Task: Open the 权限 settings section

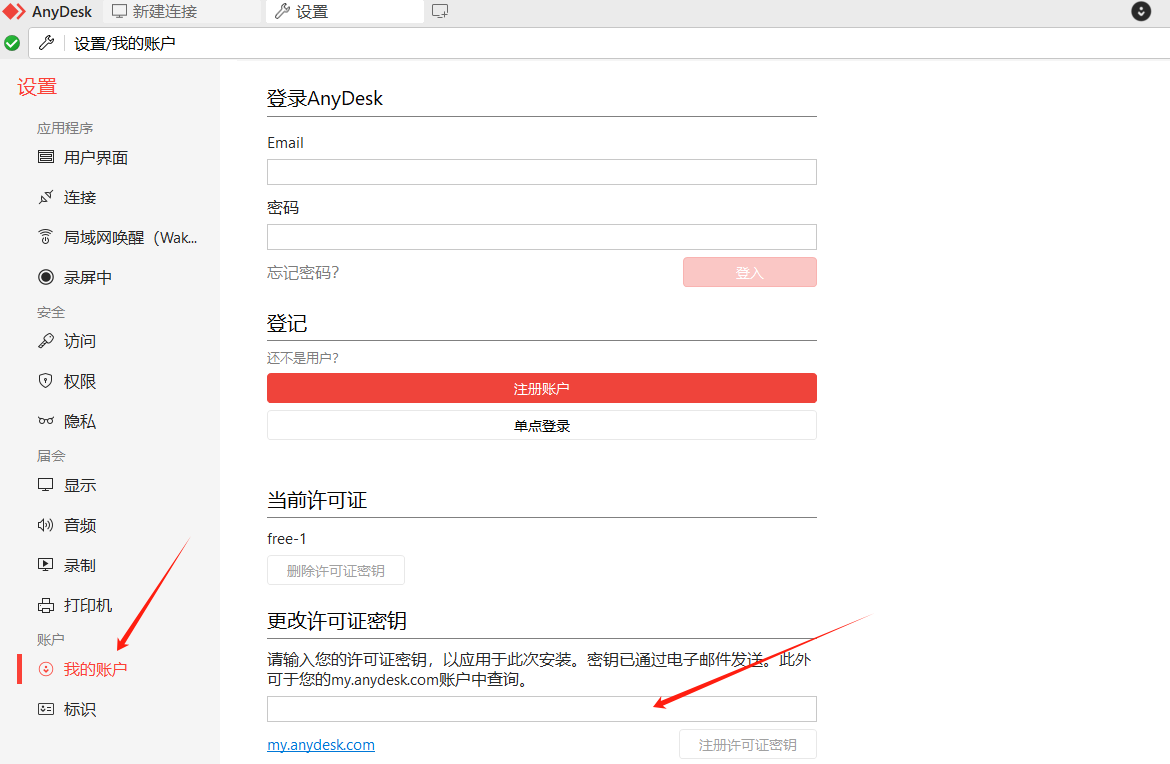Action: [80, 381]
